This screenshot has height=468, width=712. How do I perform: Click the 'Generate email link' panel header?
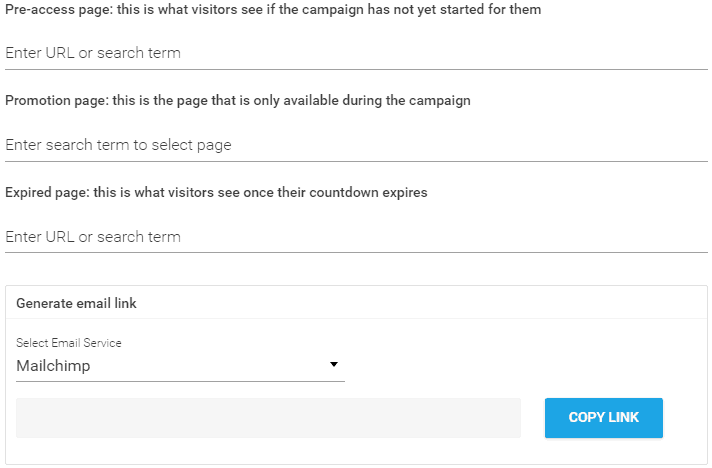(77, 303)
